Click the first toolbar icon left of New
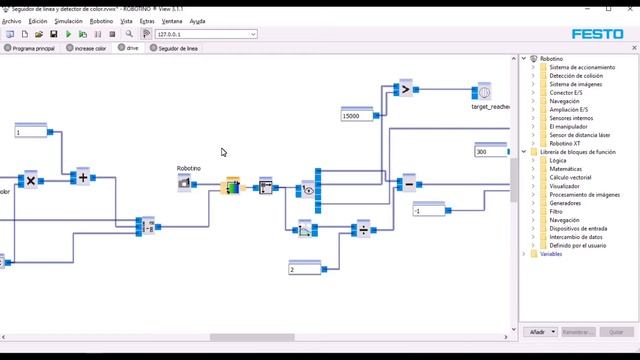 (x=10, y=34)
